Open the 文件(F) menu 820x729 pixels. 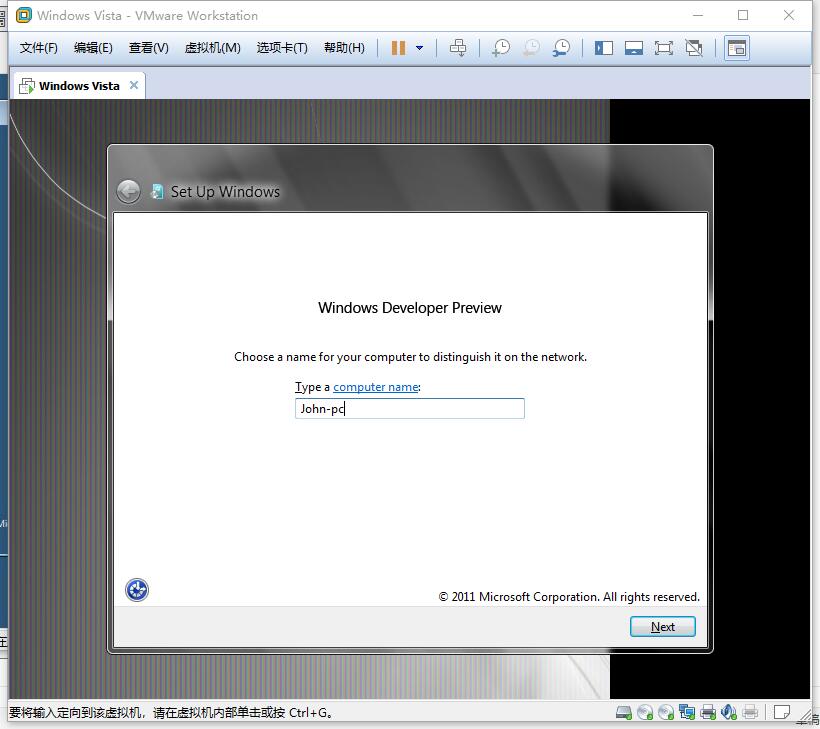[x=38, y=48]
